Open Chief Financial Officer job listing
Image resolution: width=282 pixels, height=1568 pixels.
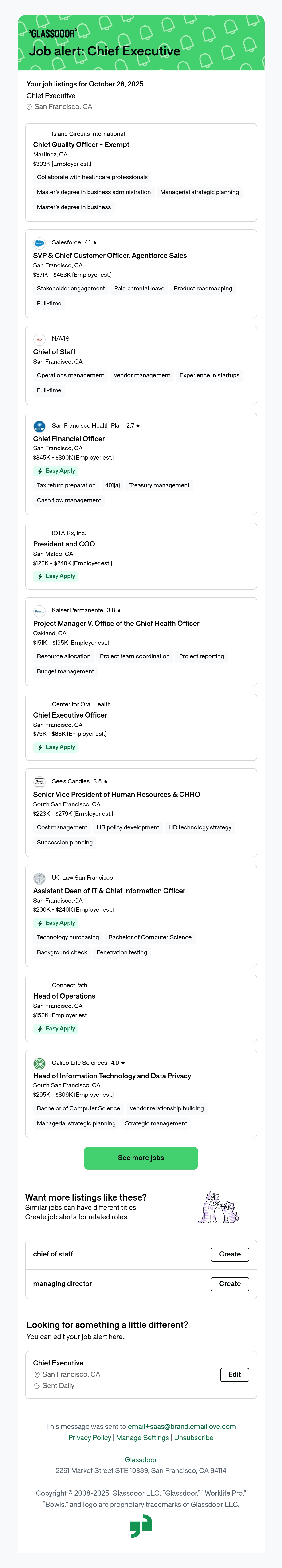point(69,439)
